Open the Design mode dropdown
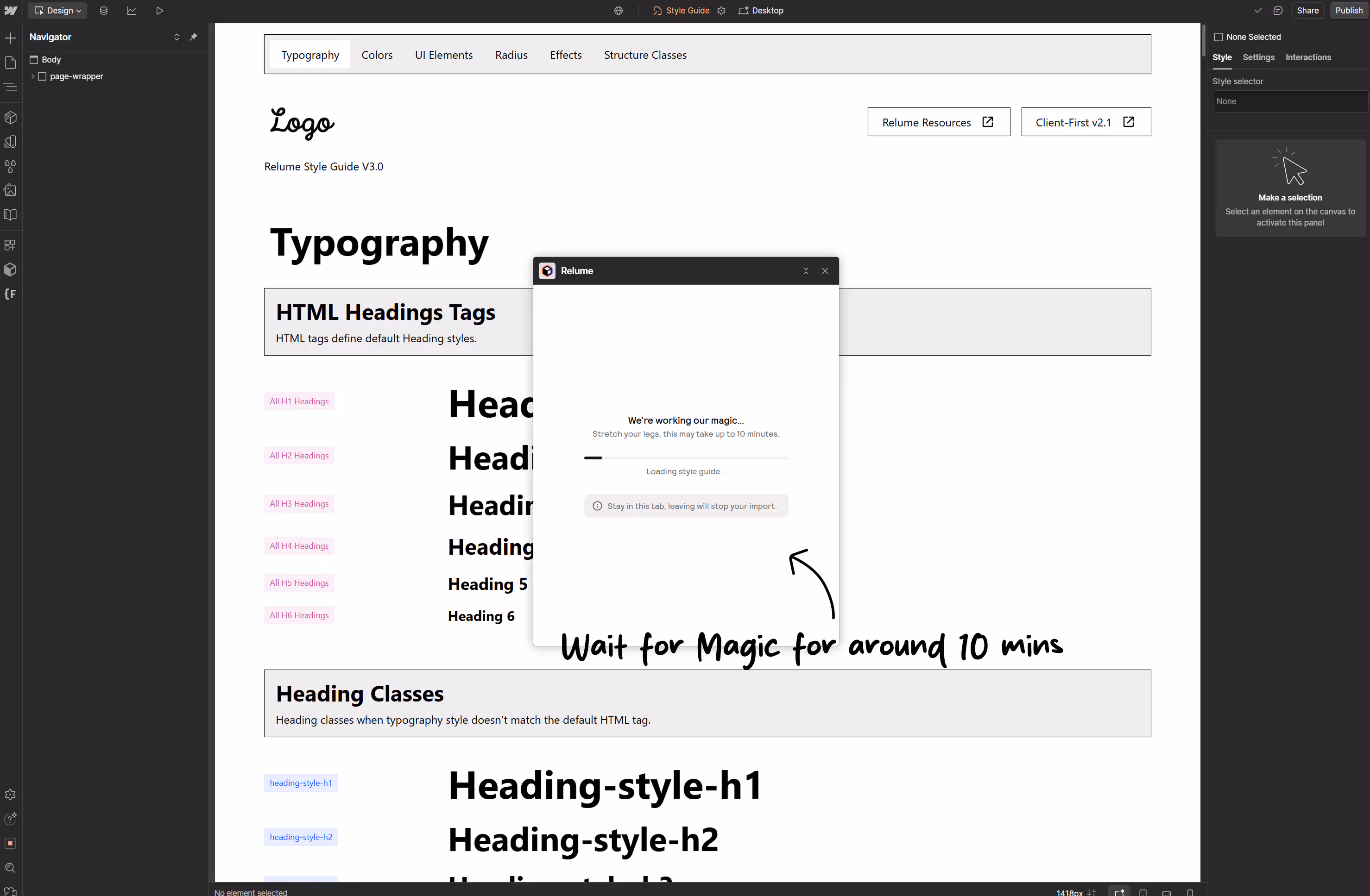This screenshot has height=896, width=1370. (57, 10)
